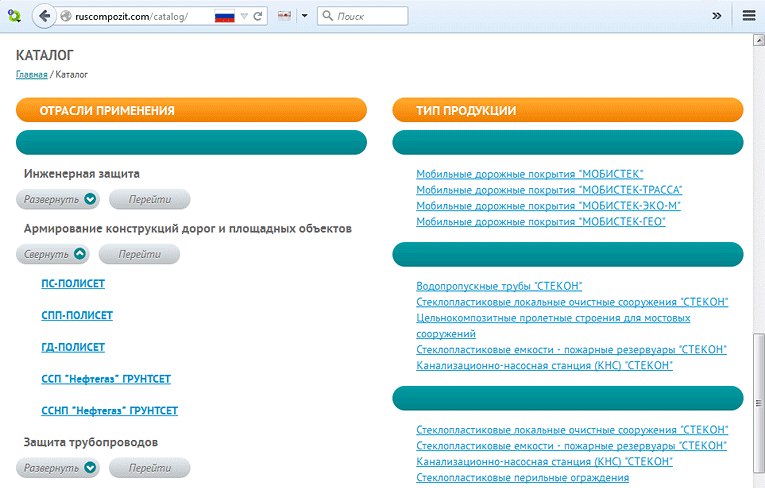765x488 pixels.
Task: Open the ПС-ПОЛИСЕТ product link
Action: [x=73, y=284]
